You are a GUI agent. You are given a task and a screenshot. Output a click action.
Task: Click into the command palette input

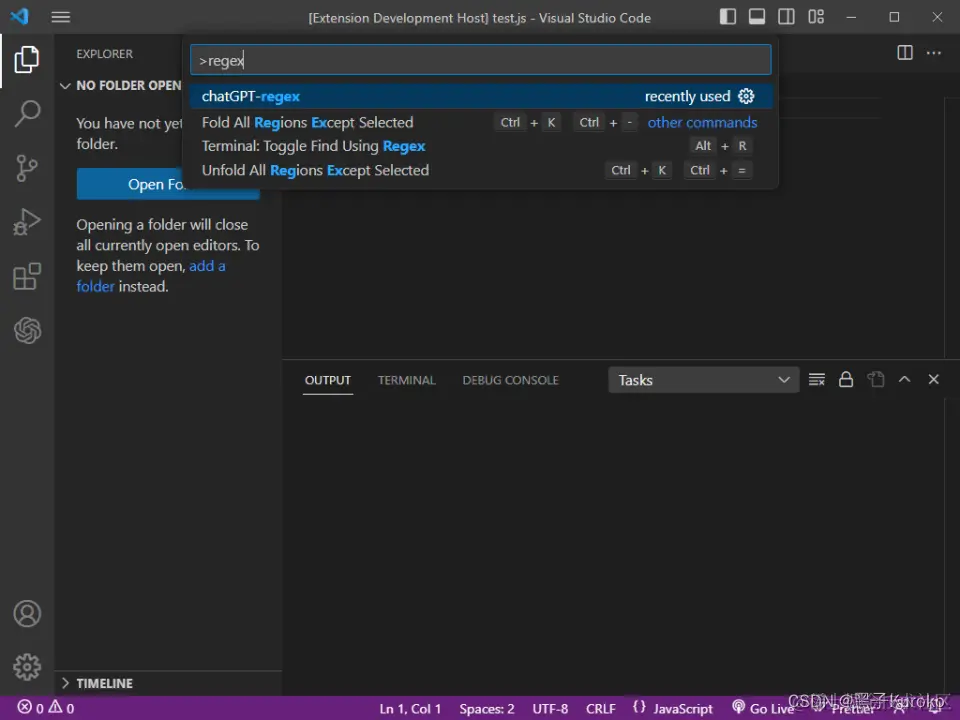coord(481,60)
